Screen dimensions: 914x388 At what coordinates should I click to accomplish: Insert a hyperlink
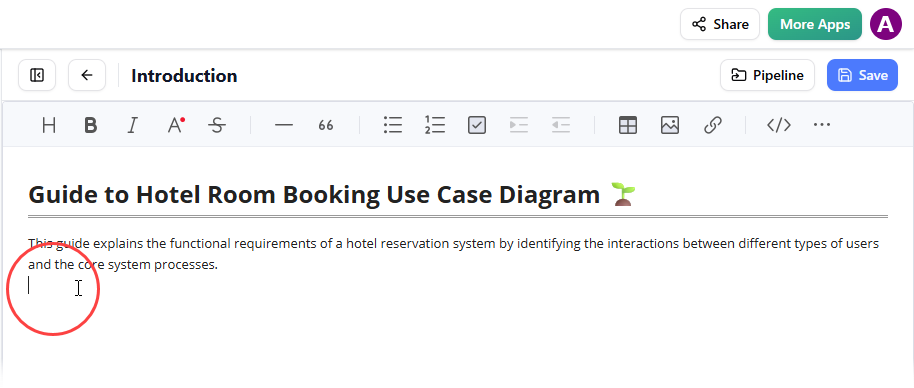[x=712, y=125]
